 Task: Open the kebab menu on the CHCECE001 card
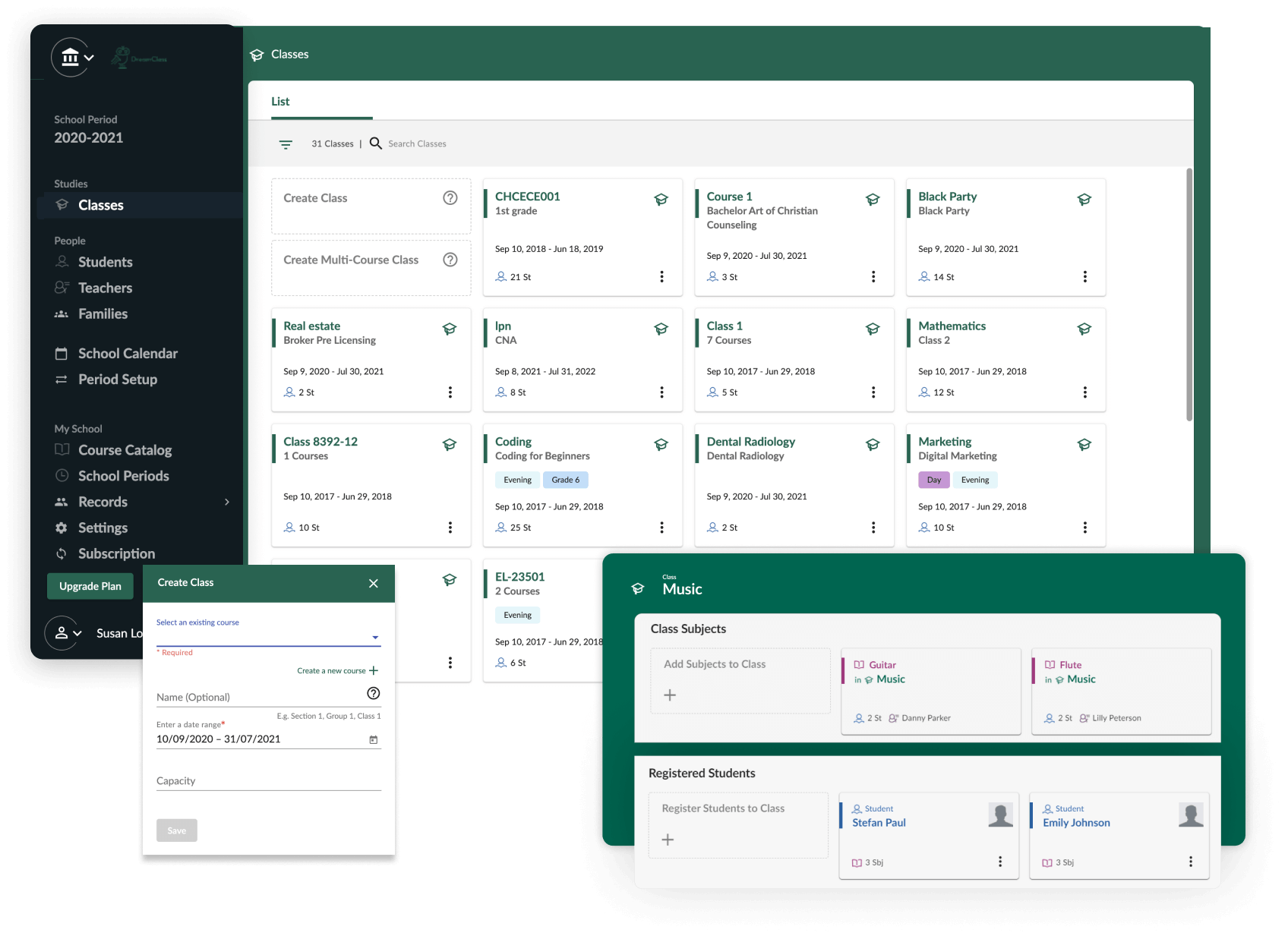(x=661, y=276)
